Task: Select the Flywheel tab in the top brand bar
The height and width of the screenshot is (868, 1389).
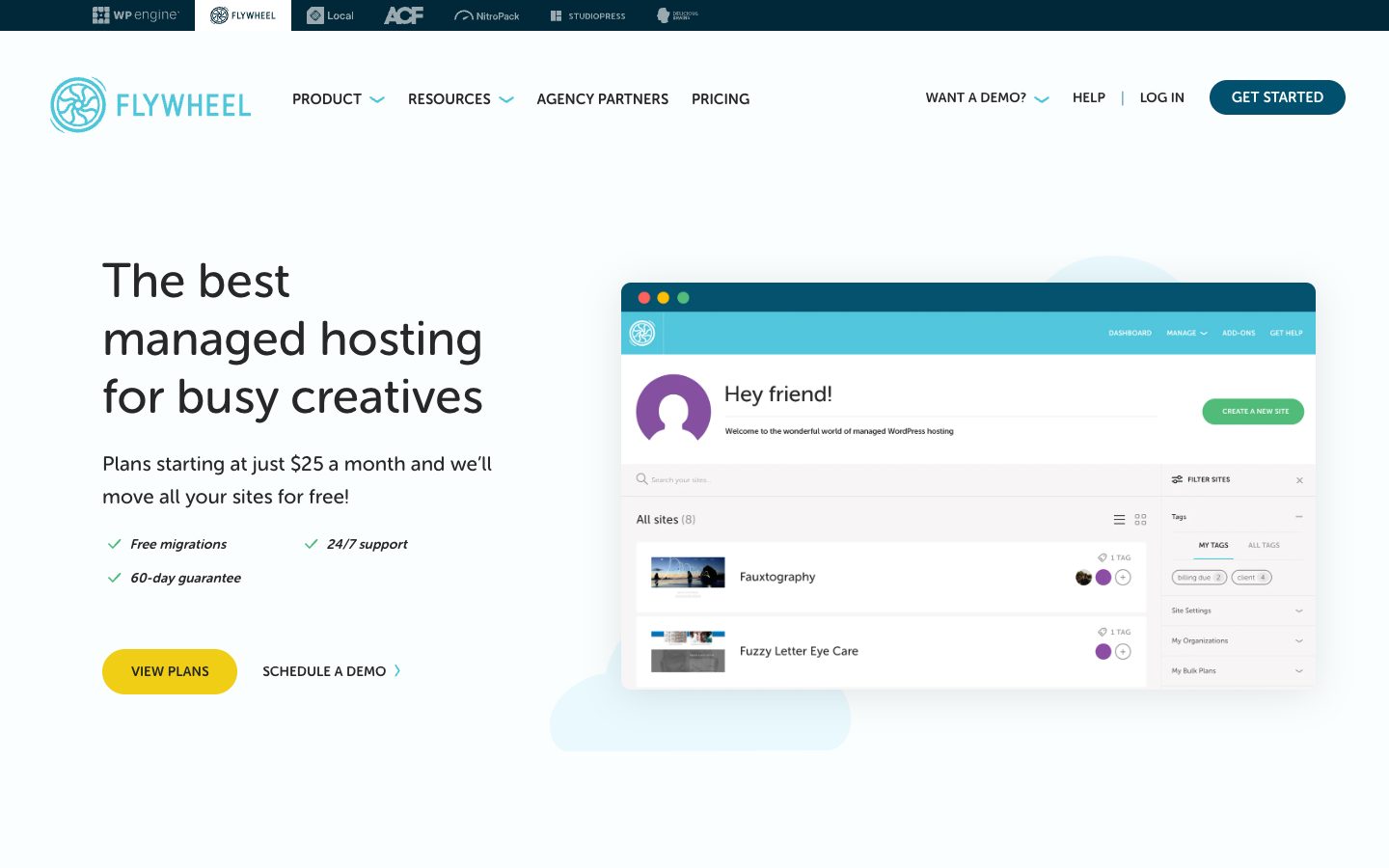Action: tap(243, 15)
